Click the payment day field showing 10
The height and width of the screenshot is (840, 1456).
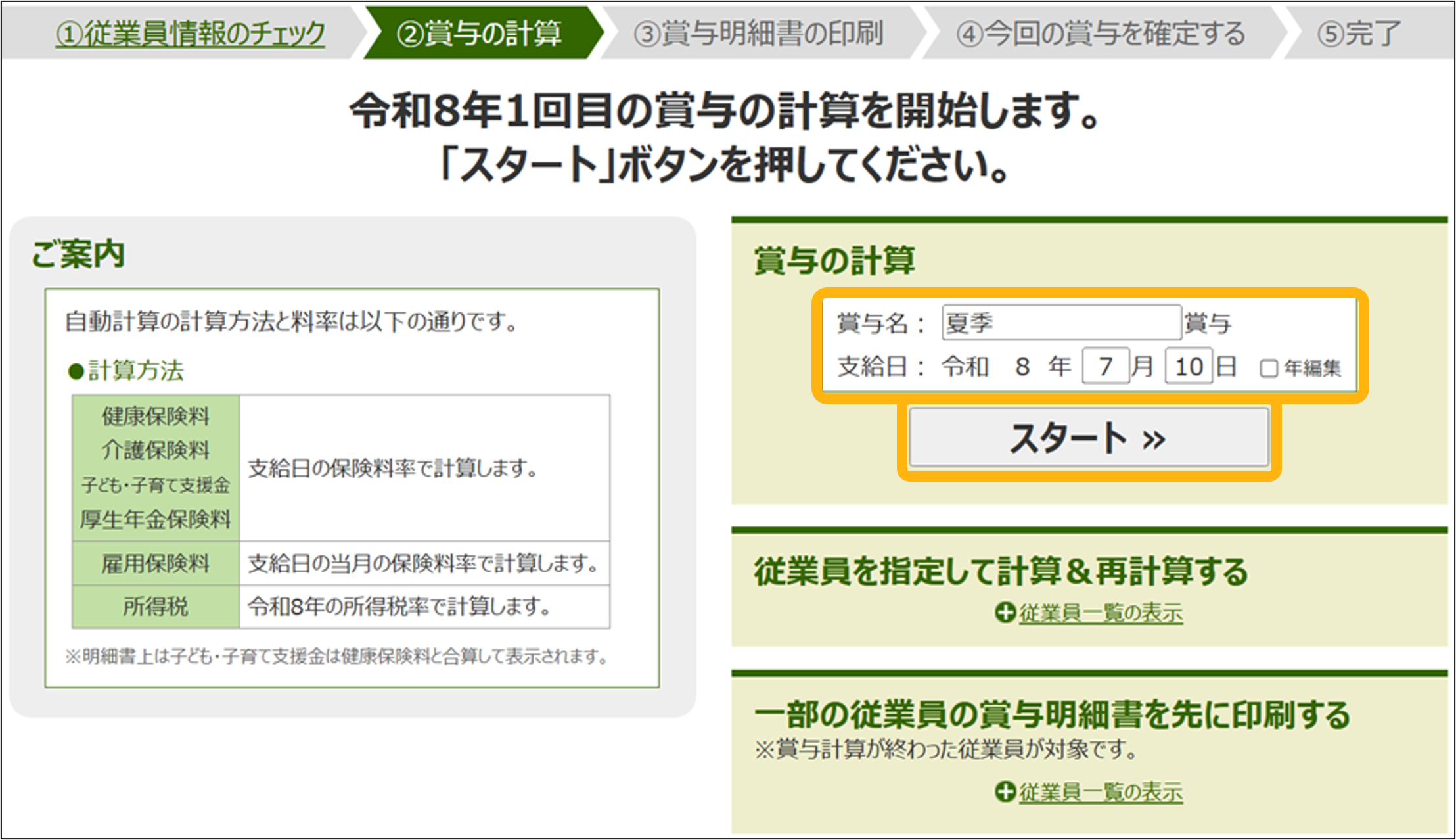pos(1189,366)
